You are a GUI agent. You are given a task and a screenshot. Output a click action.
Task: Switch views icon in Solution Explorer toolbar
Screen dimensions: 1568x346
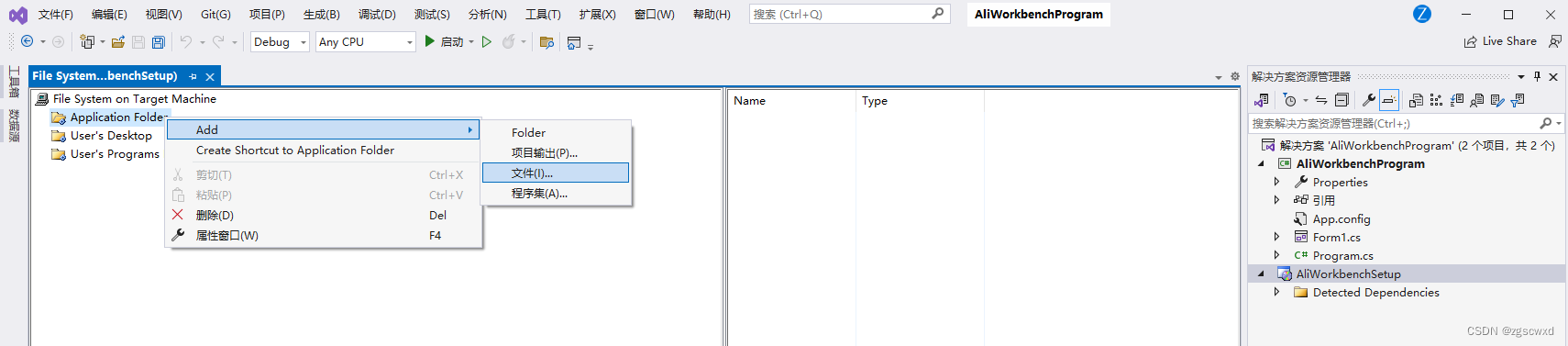point(1263,100)
